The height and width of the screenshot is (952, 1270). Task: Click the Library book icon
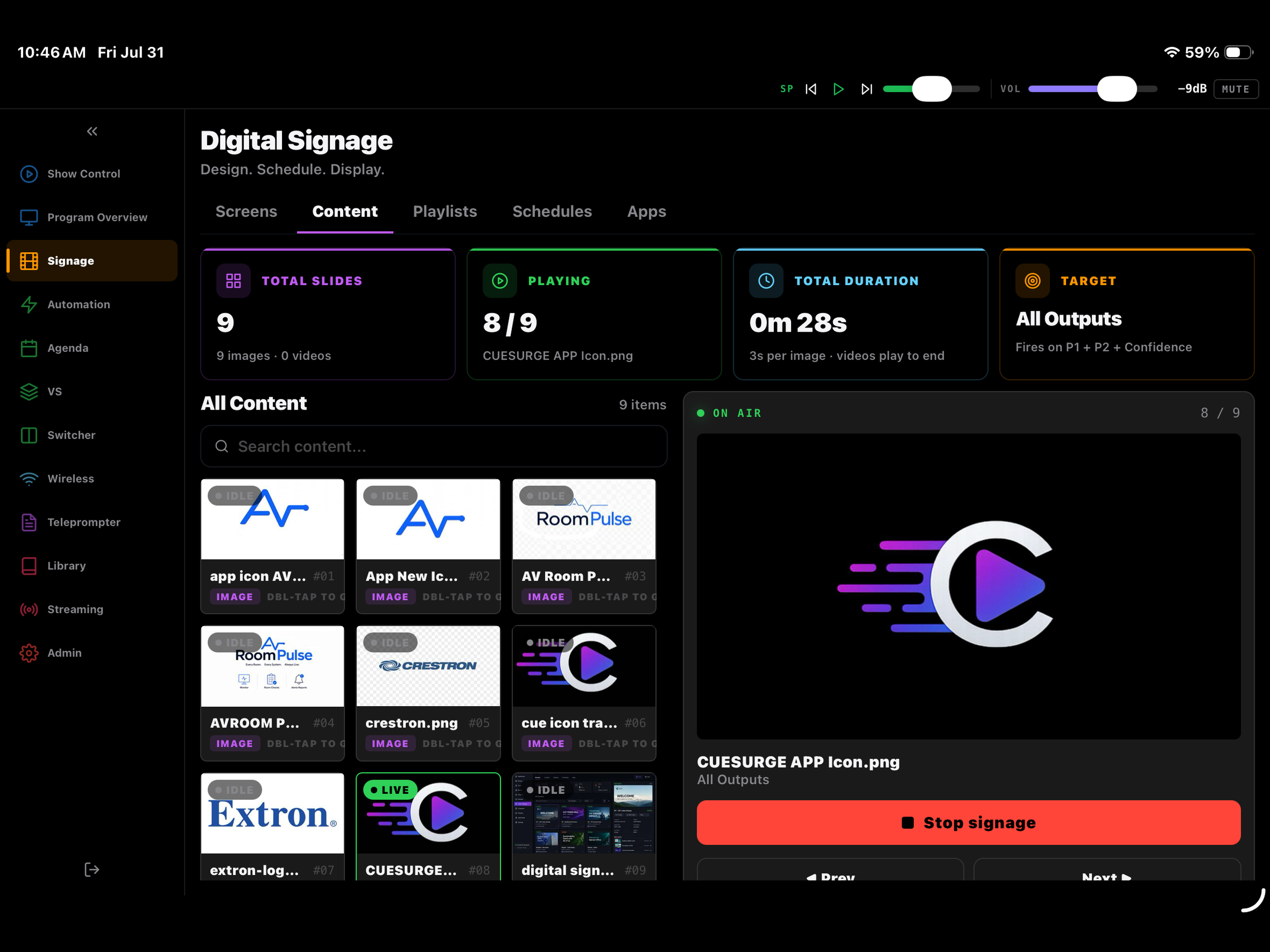coord(29,566)
